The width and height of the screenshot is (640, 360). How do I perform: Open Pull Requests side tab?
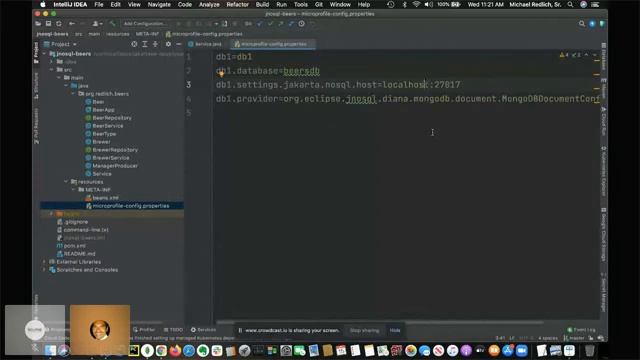tap(36, 126)
